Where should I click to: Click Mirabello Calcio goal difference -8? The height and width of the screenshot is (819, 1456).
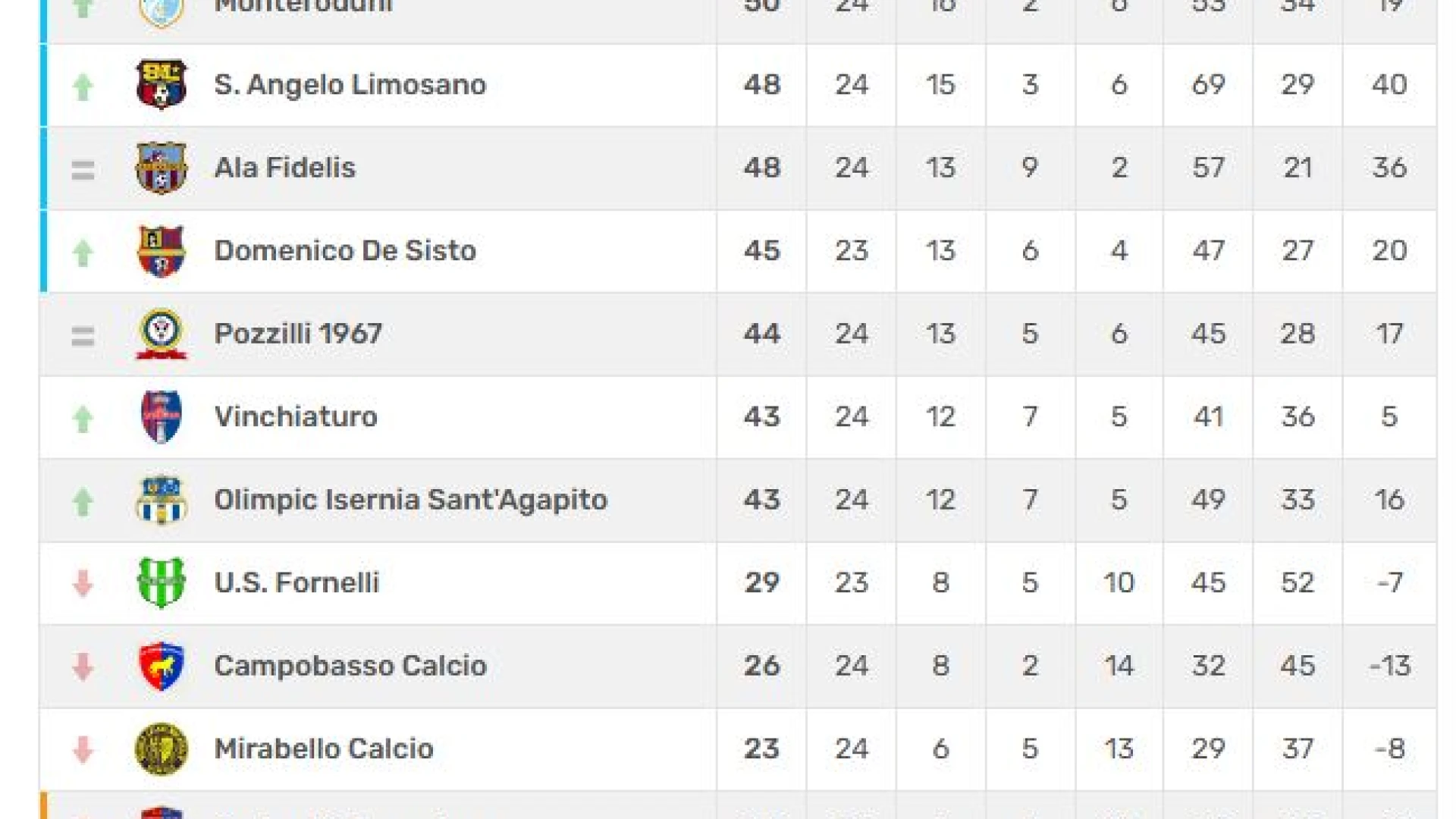coord(1390,749)
